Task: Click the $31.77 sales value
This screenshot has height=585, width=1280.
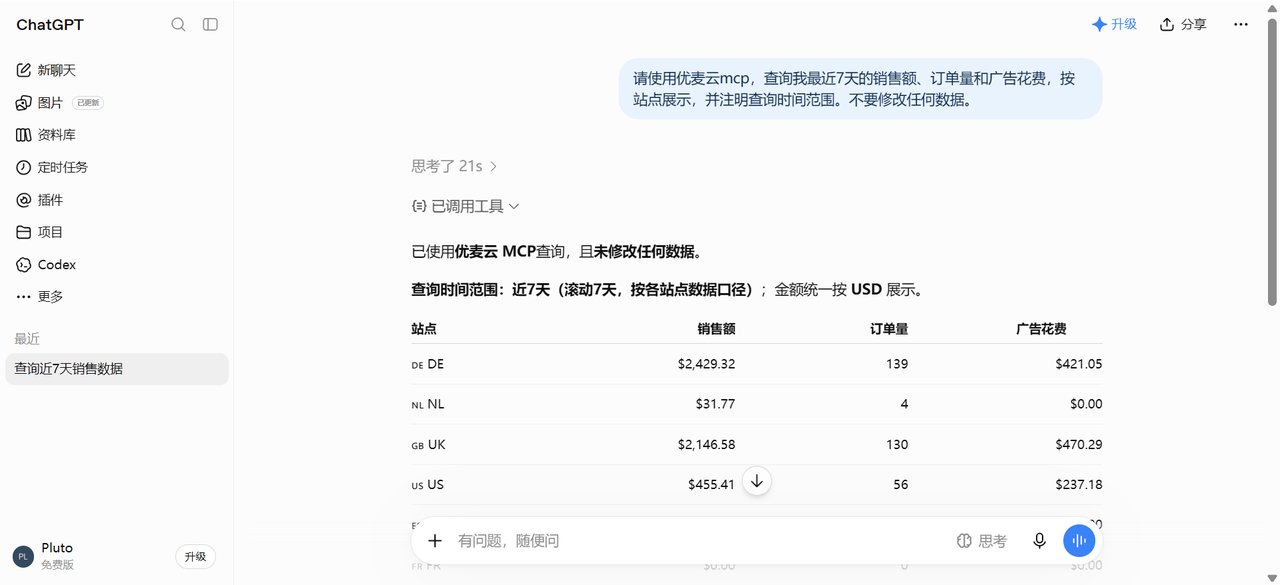Action: pyautogui.click(x=715, y=404)
